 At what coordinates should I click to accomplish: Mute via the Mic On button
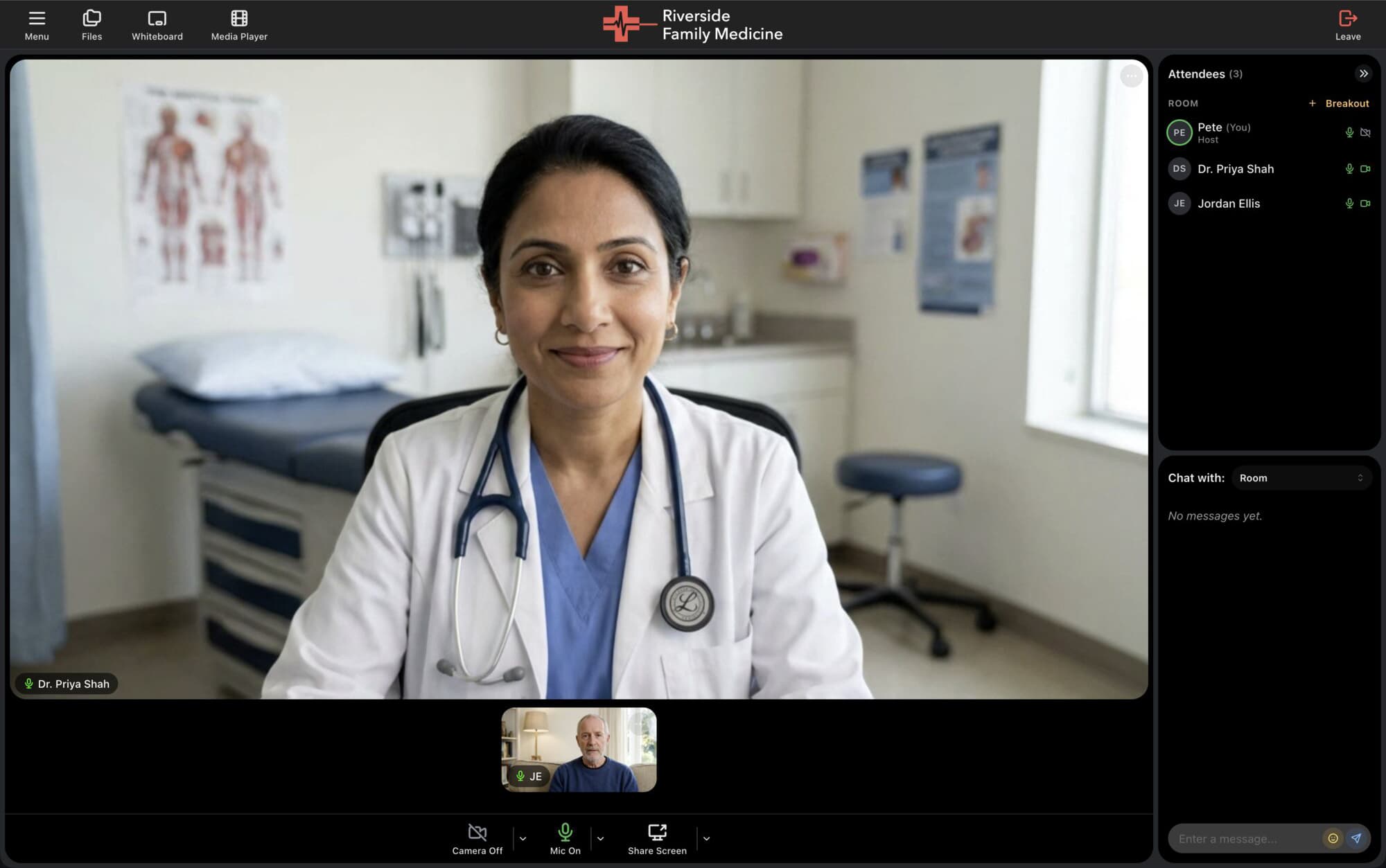pyautogui.click(x=565, y=838)
